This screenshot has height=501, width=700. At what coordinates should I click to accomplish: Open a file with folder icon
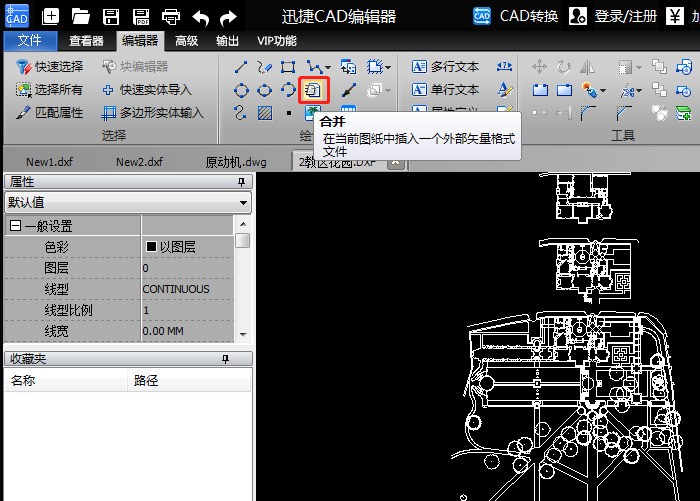(81, 17)
